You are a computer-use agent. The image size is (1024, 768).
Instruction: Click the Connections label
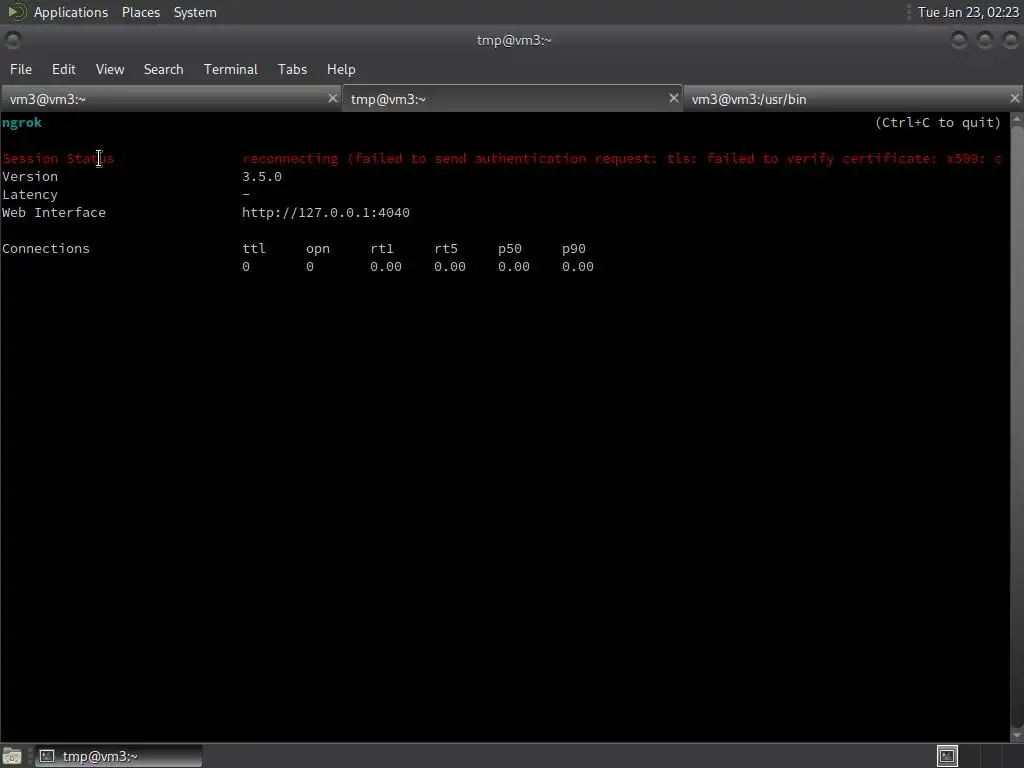(46, 249)
